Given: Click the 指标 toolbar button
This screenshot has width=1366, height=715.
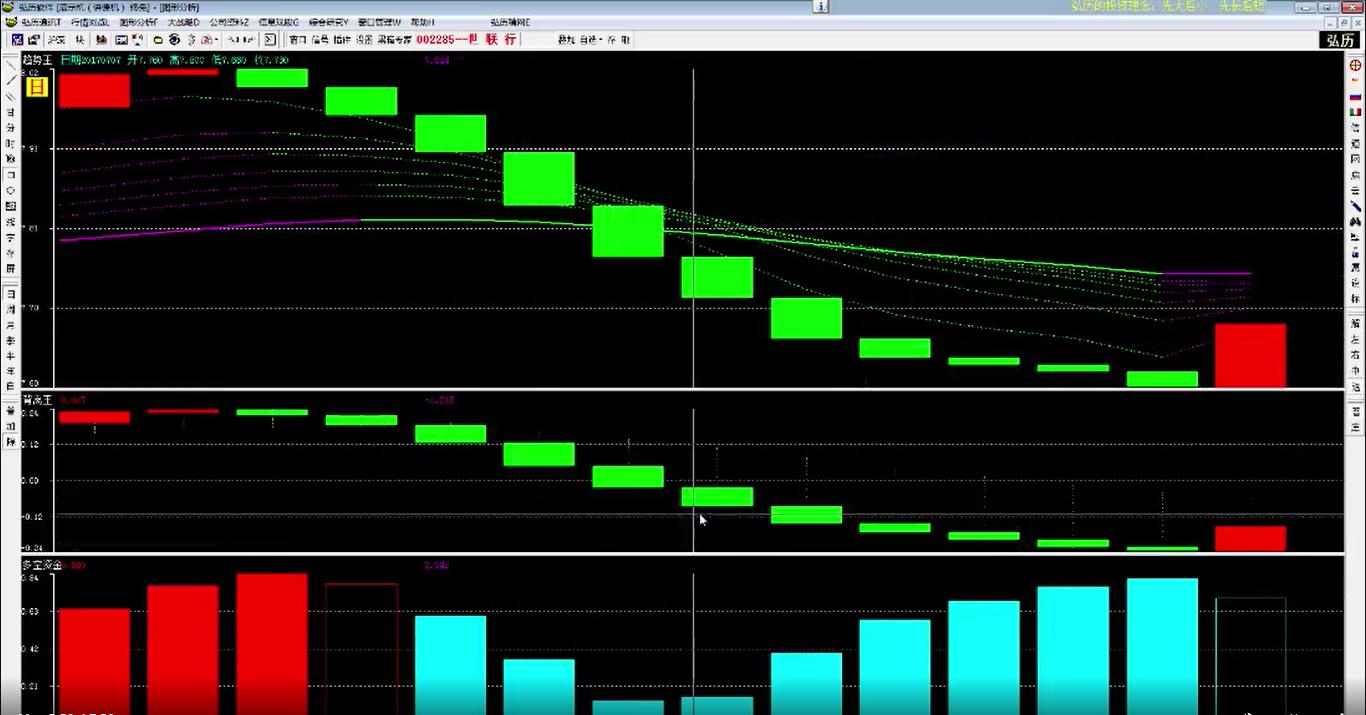Looking at the screenshot, I should pos(342,40).
